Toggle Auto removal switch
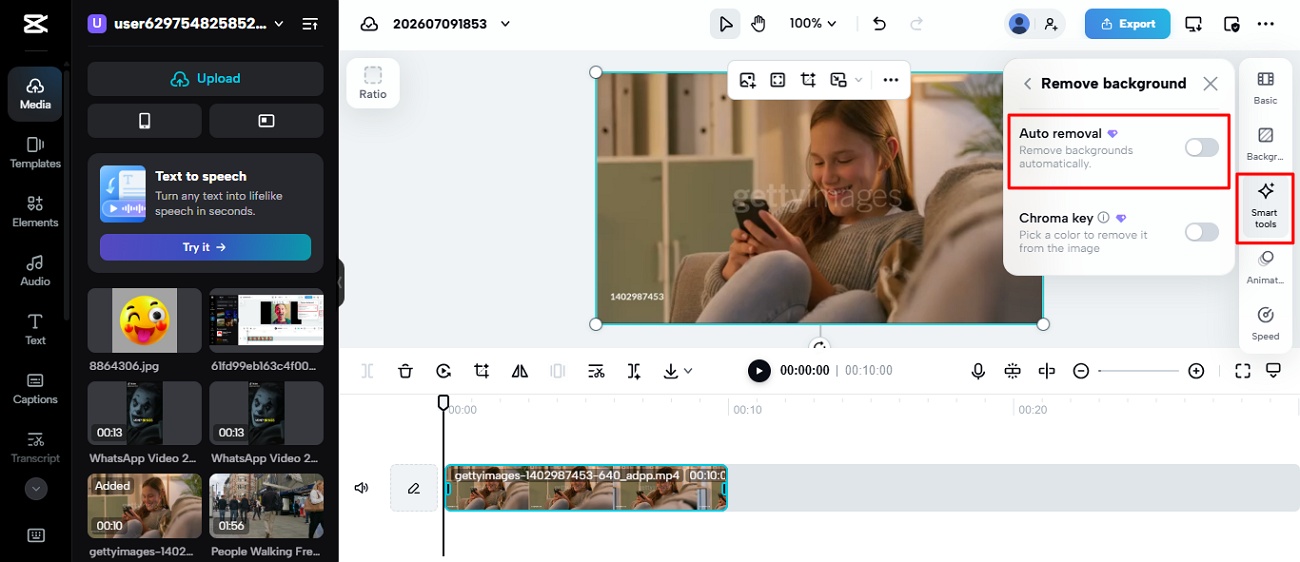This screenshot has height=562, width=1300. tap(1202, 148)
